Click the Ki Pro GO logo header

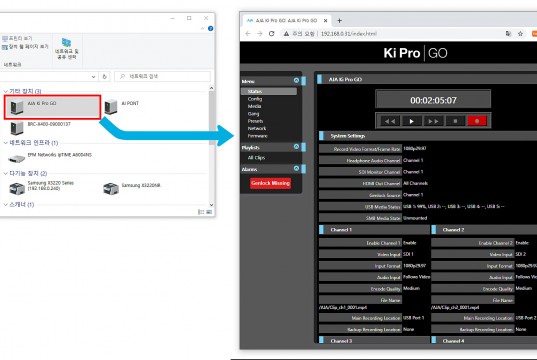click(x=415, y=53)
